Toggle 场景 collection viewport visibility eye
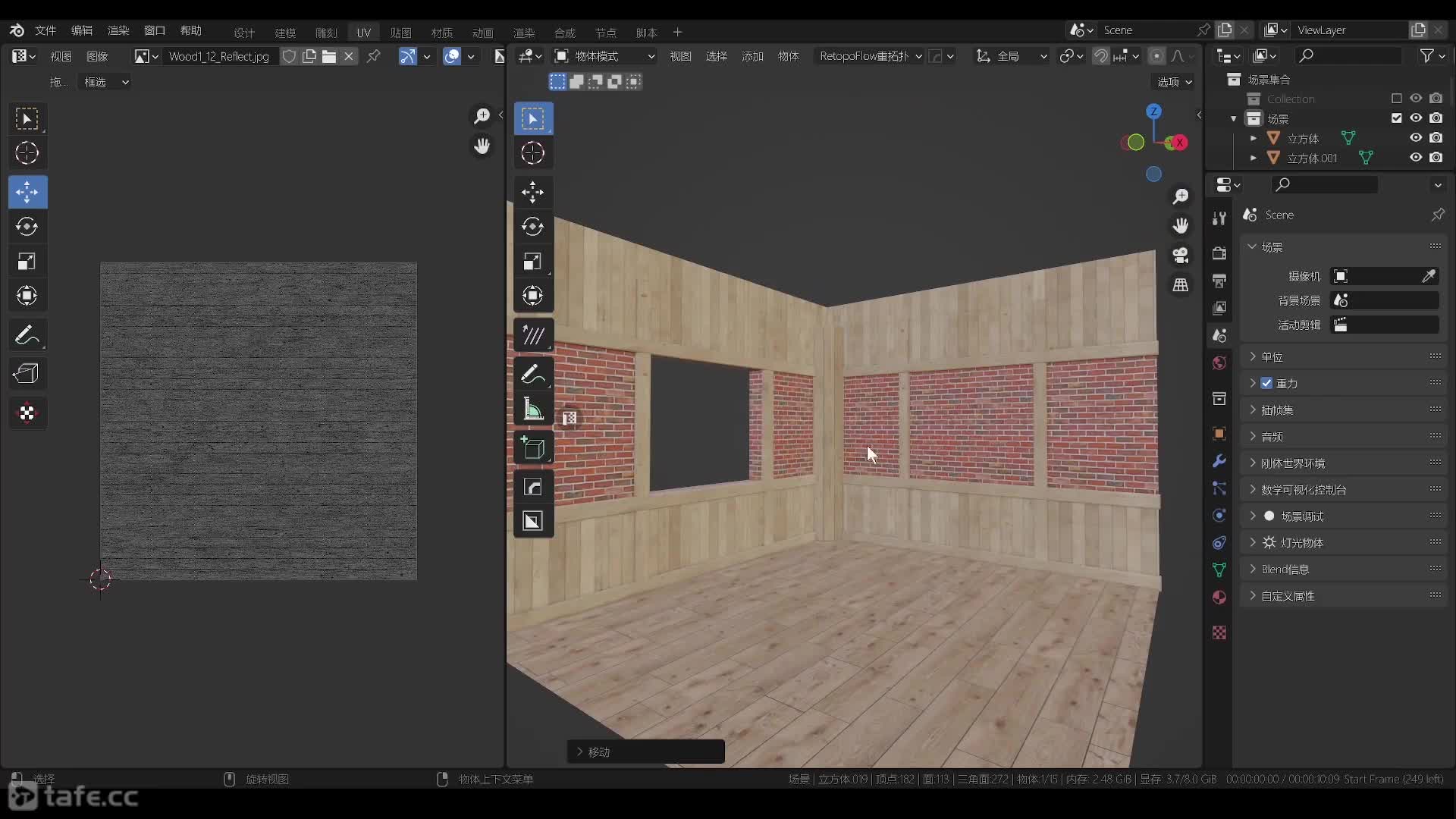Viewport: 1456px width, 819px height. click(1416, 118)
